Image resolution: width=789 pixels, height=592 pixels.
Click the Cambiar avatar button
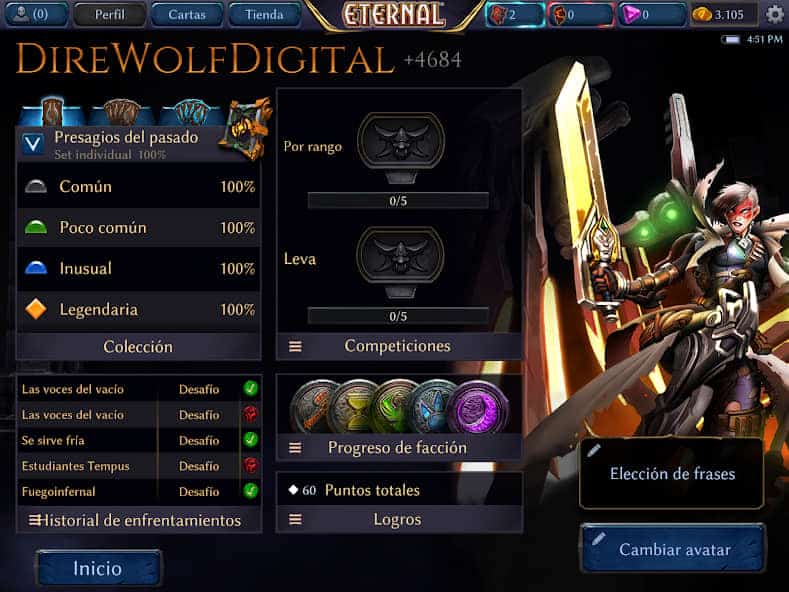point(673,549)
